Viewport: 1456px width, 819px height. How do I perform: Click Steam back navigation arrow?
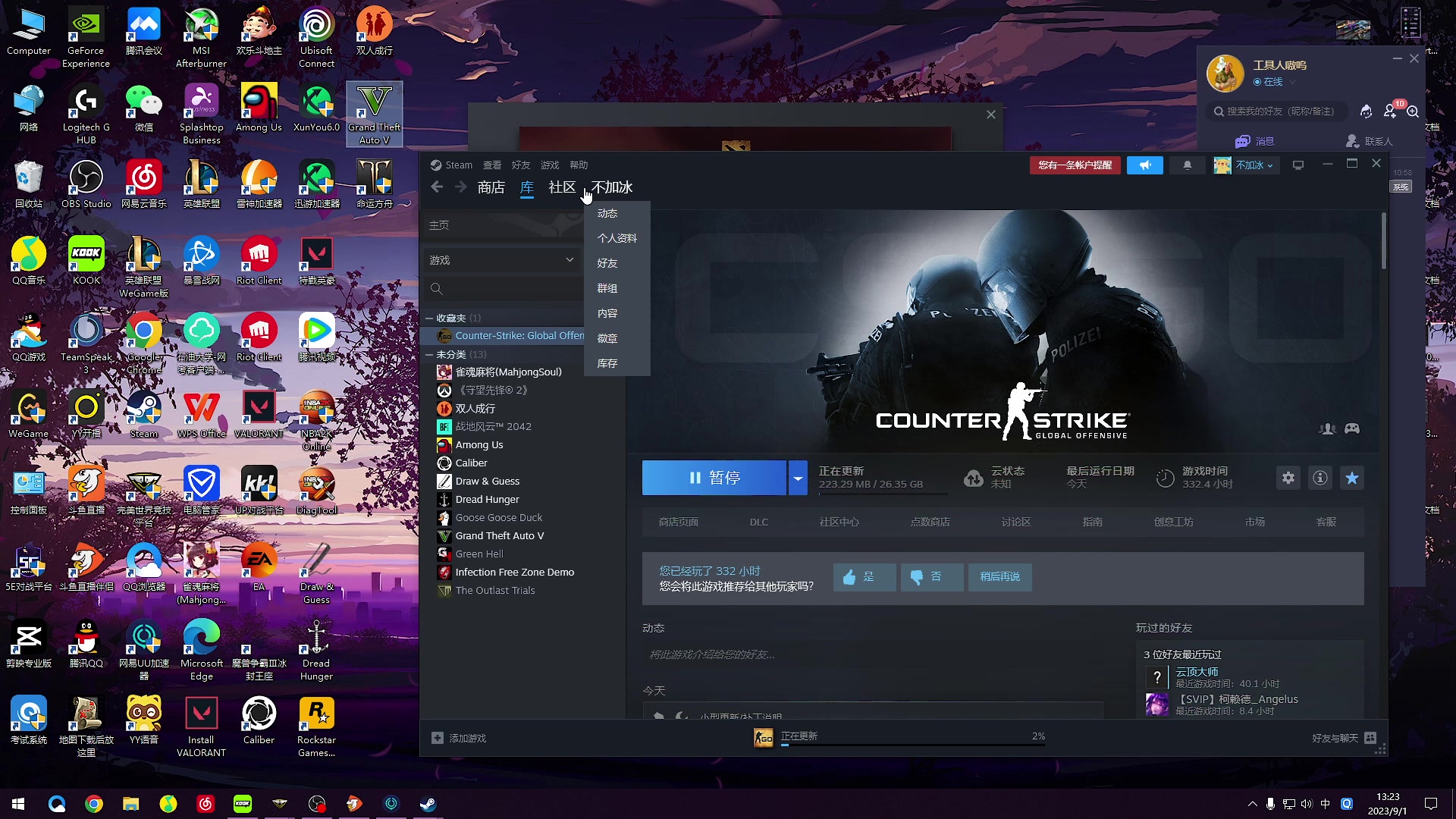(x=437, y=187)
